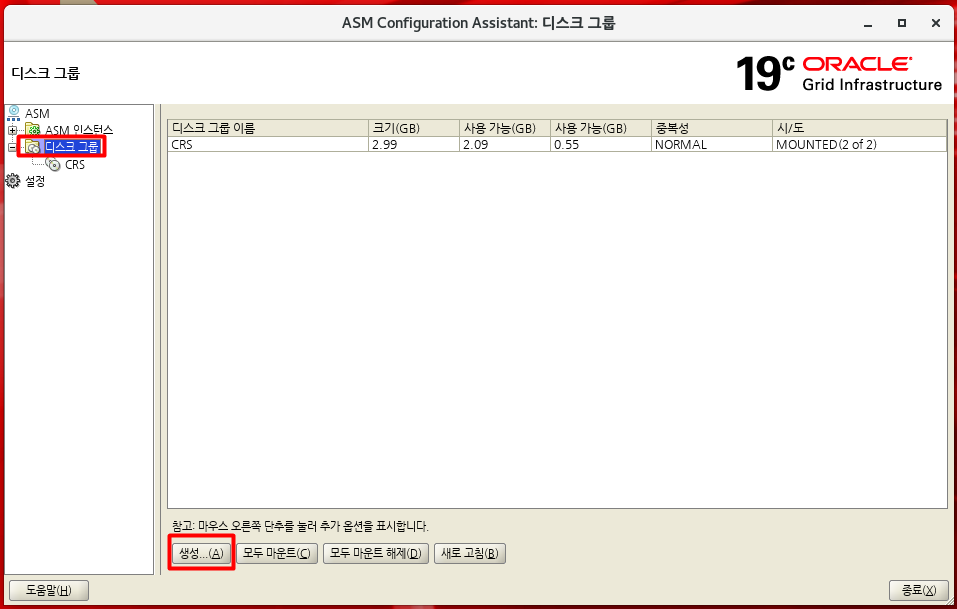
Task: Sort by 중복성 column header
Action: (712, 128)
